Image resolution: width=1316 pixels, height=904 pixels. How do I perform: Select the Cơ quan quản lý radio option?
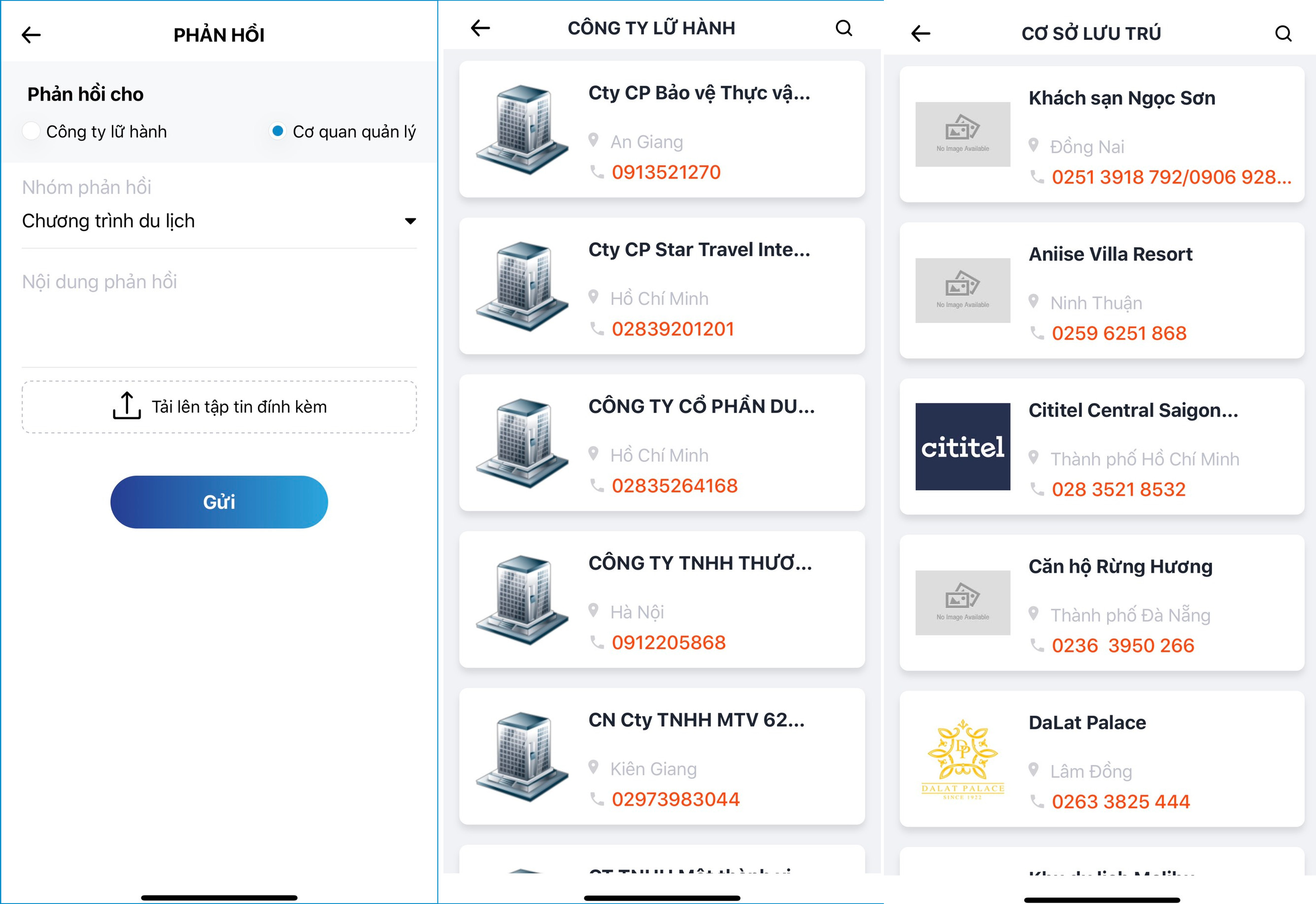[277, 131]
